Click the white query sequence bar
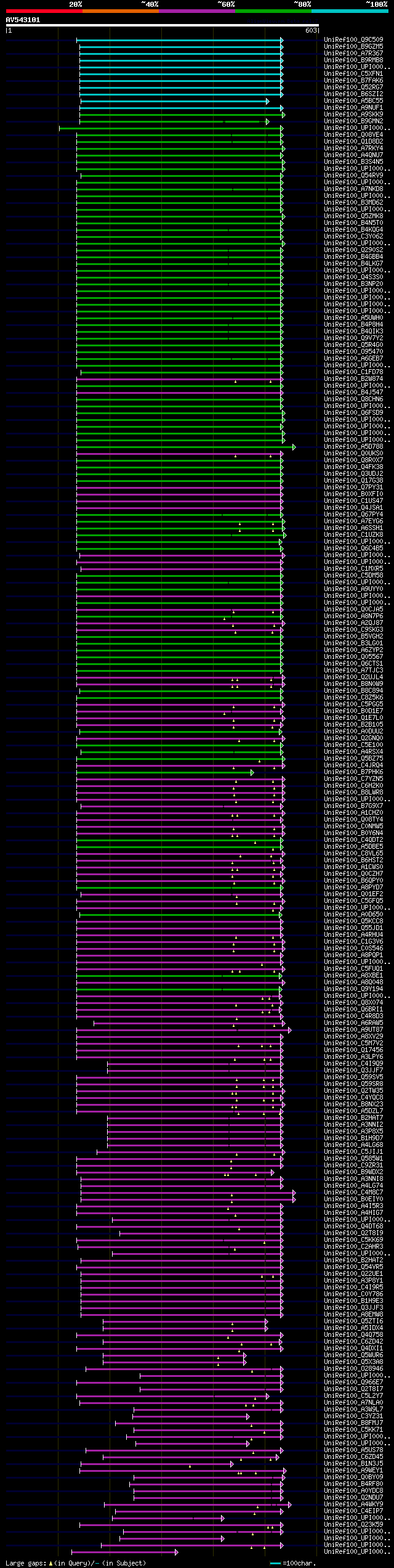Screen dimensions: 394x1568 pyautogui.click(x=163, y=25)
